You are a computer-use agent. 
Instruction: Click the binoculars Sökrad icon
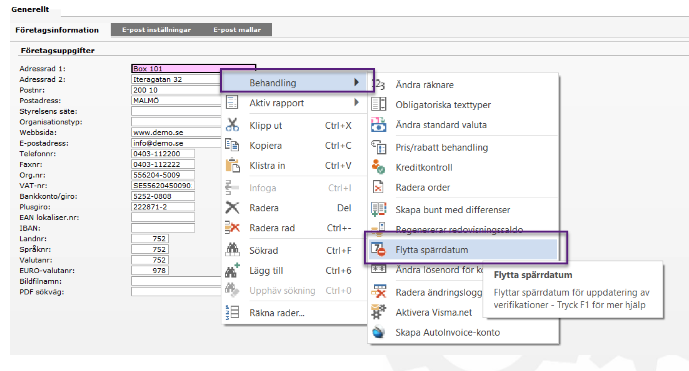[232, 249]
